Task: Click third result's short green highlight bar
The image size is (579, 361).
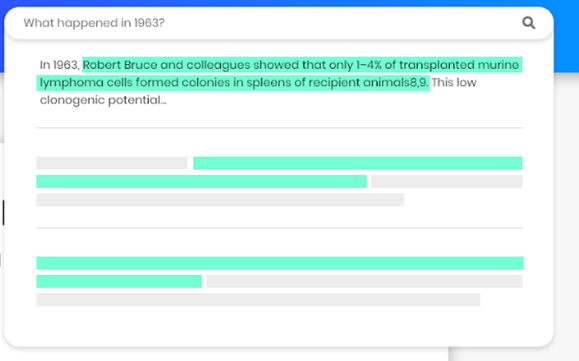Action: (x=119, y=281)
